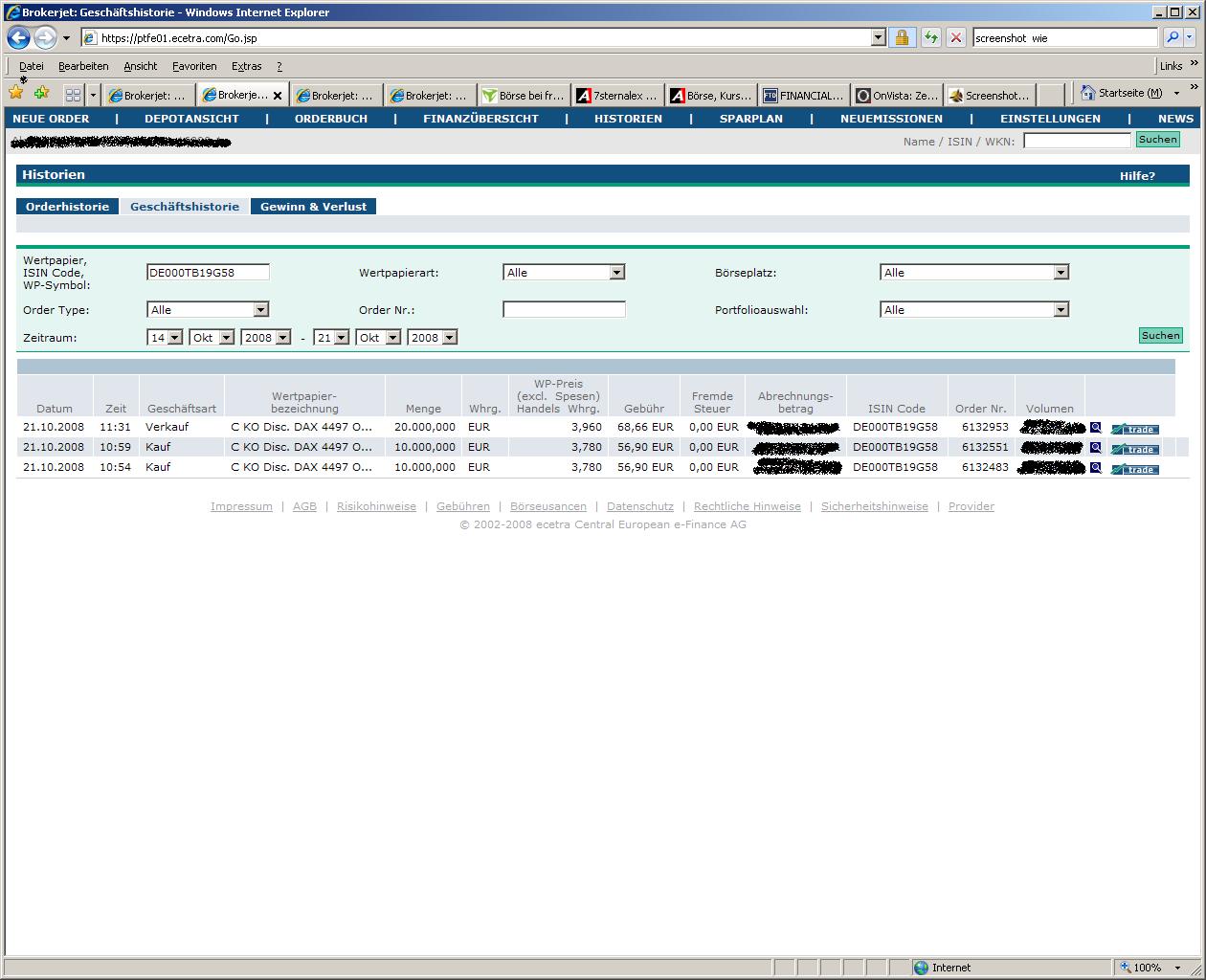Click the empty new tab button
This screenshot has height=980, width=1206.
pyautogui.click(x=1051, y=95)
